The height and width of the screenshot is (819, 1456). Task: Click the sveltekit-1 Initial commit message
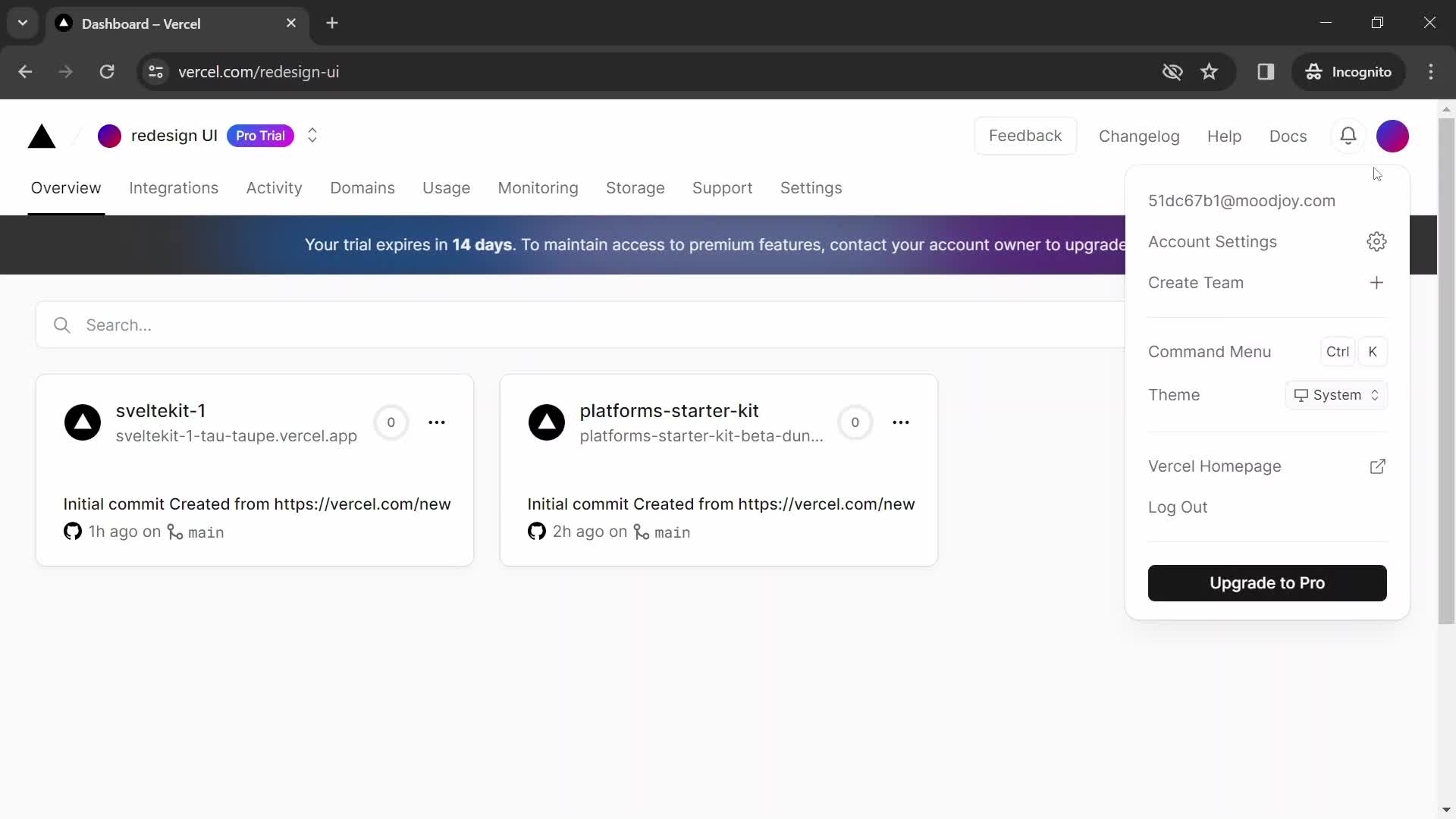pos(257,504)
